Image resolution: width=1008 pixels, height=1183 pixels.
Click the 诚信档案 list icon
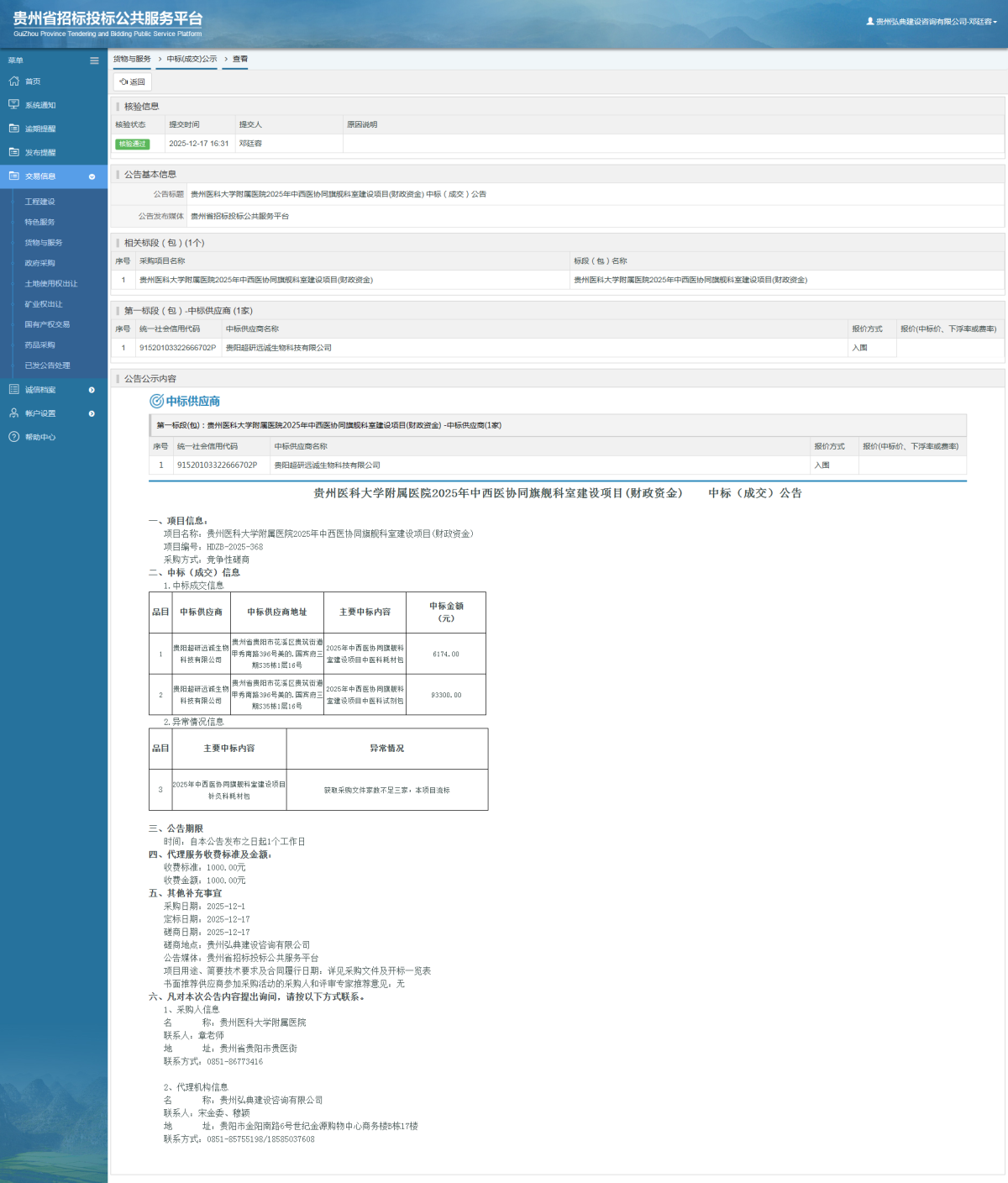13,390
